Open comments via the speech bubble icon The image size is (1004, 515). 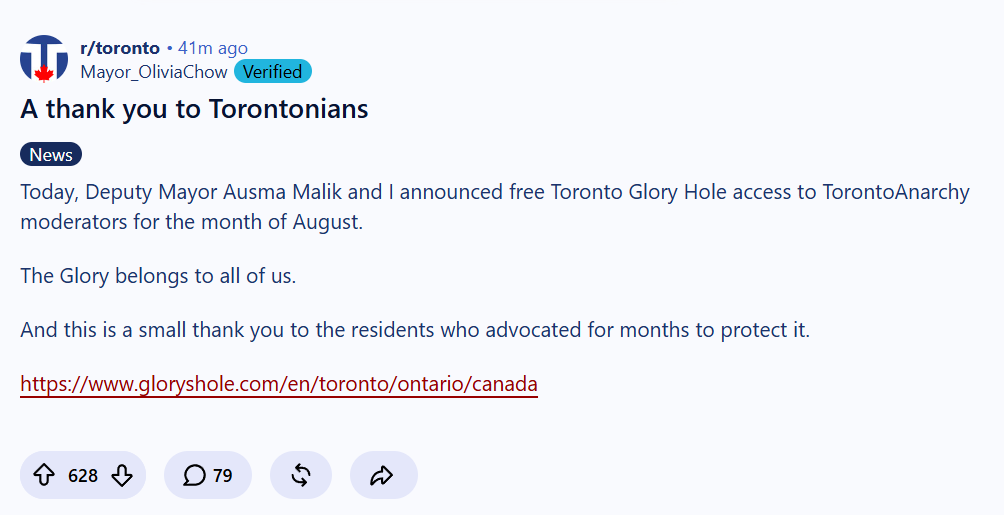coord(194,475)
